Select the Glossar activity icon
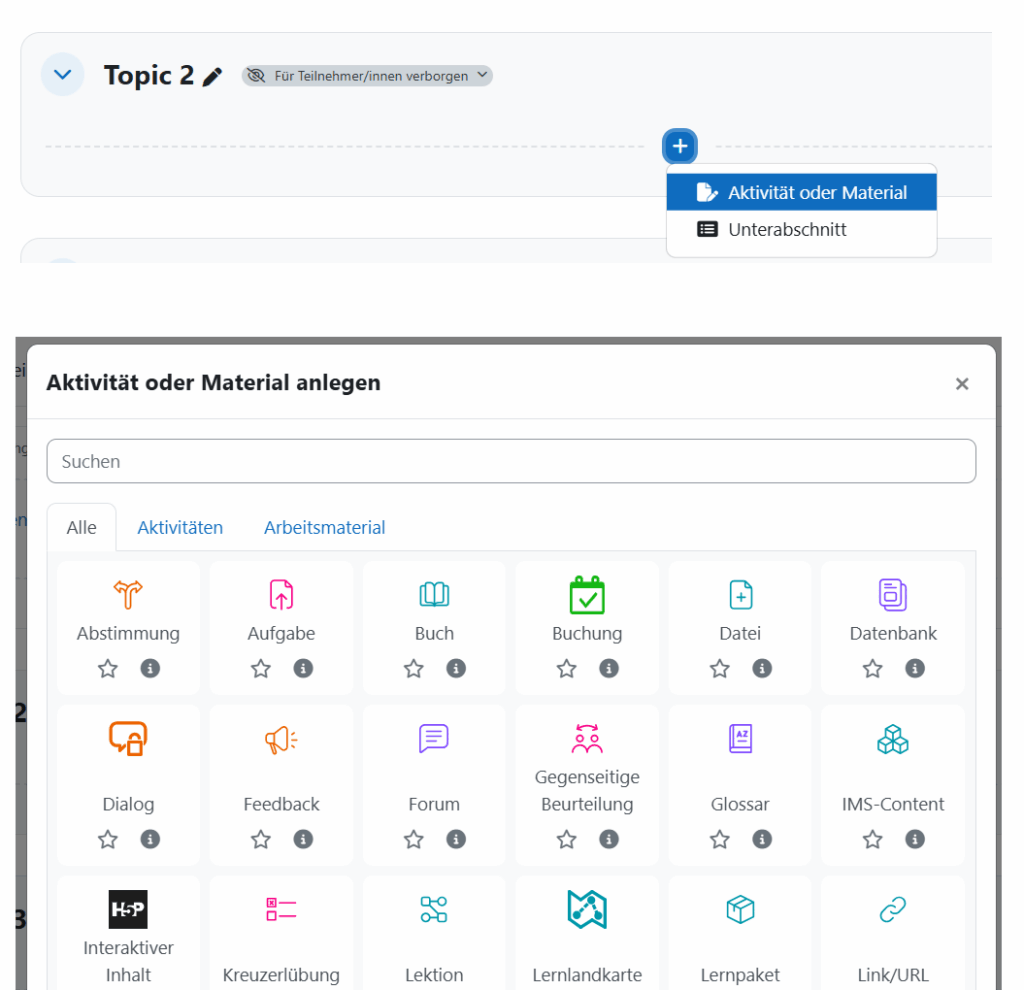 (x=740, y=739)
